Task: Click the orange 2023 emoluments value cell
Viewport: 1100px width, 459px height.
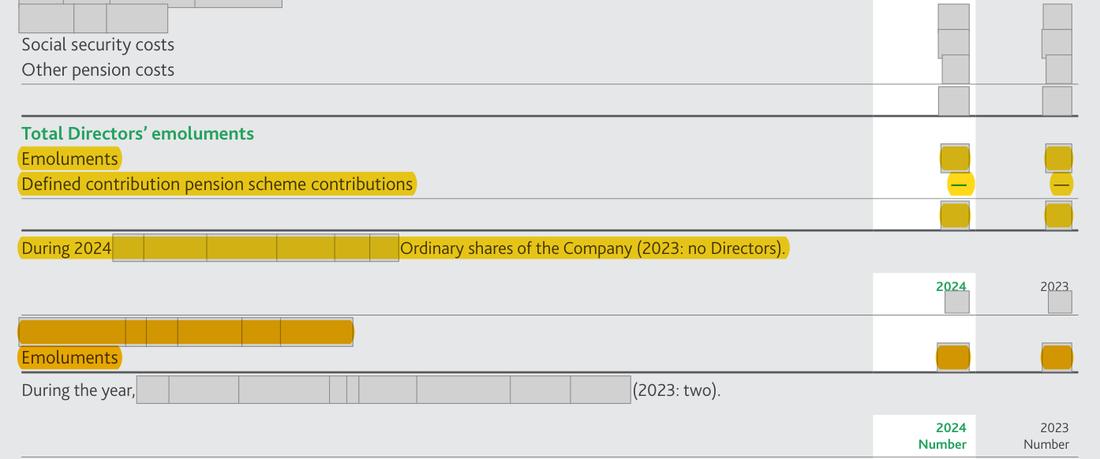Action: (1057, 357)
